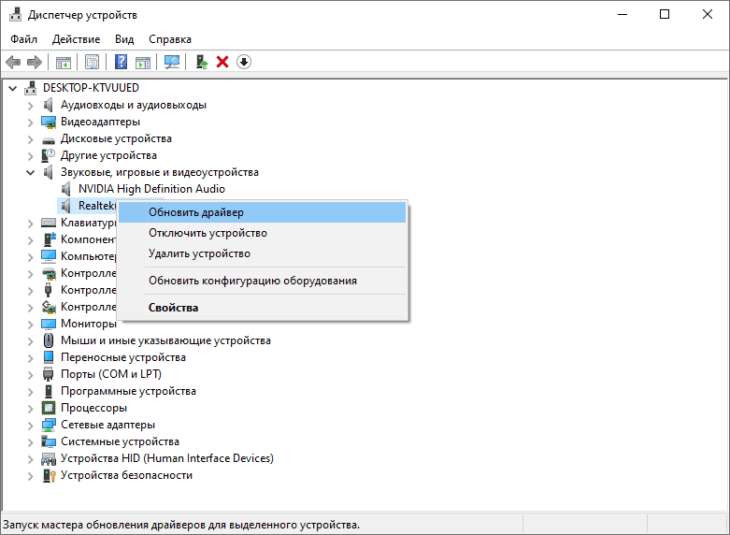Click the back arrow toolbar icon
The width and height of the screenshot is (730, 535).
(14, 62)
